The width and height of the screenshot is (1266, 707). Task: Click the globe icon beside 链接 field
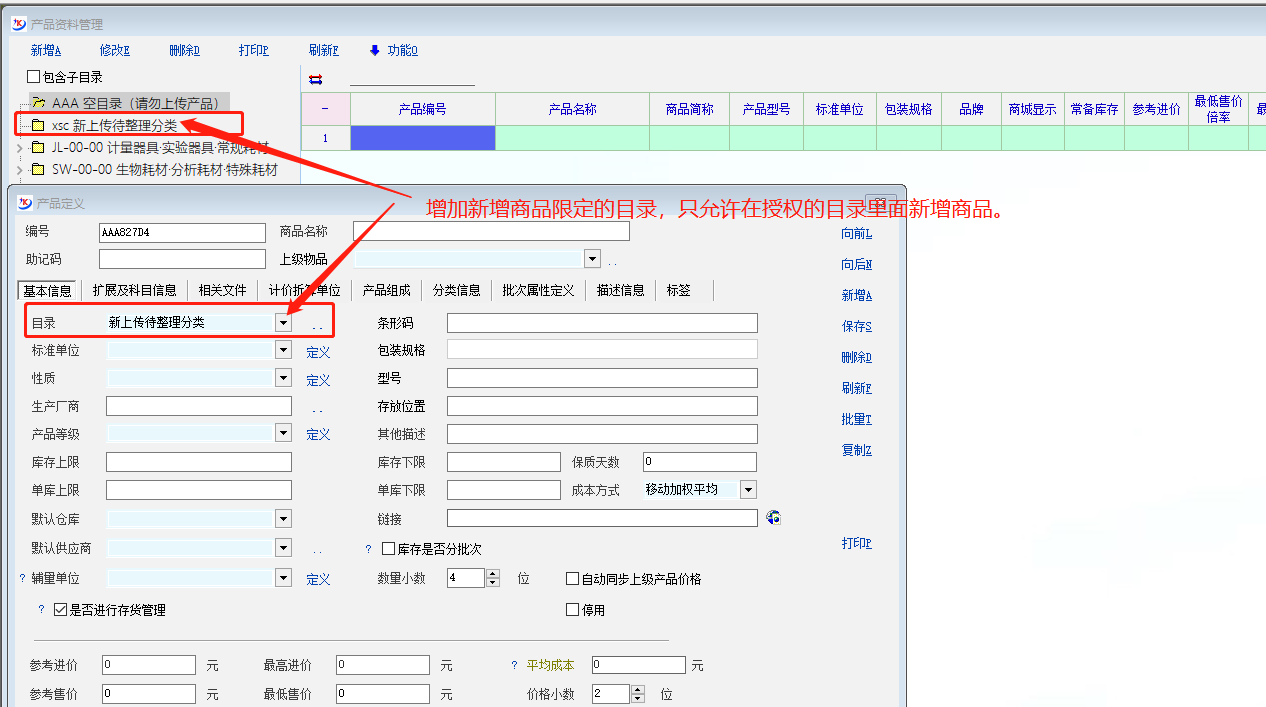pyautogui.click(x=772, y=518)
